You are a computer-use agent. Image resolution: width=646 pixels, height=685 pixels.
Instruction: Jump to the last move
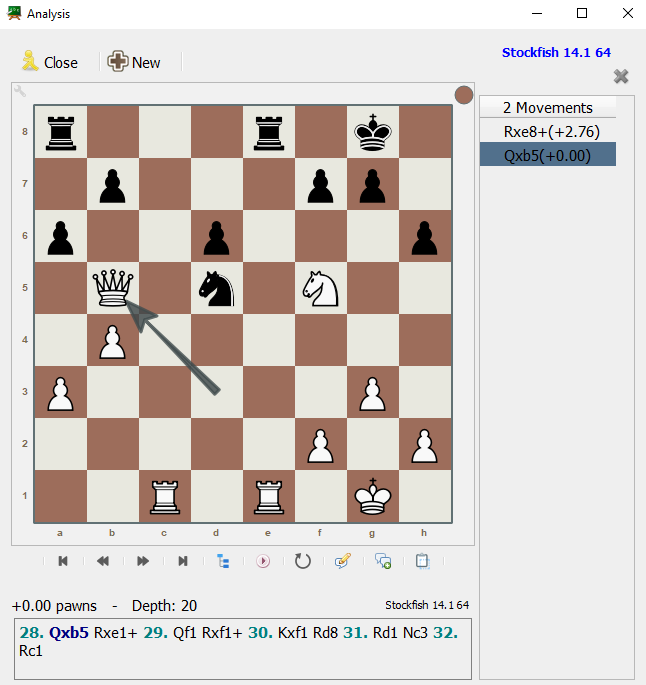point(183,561)
